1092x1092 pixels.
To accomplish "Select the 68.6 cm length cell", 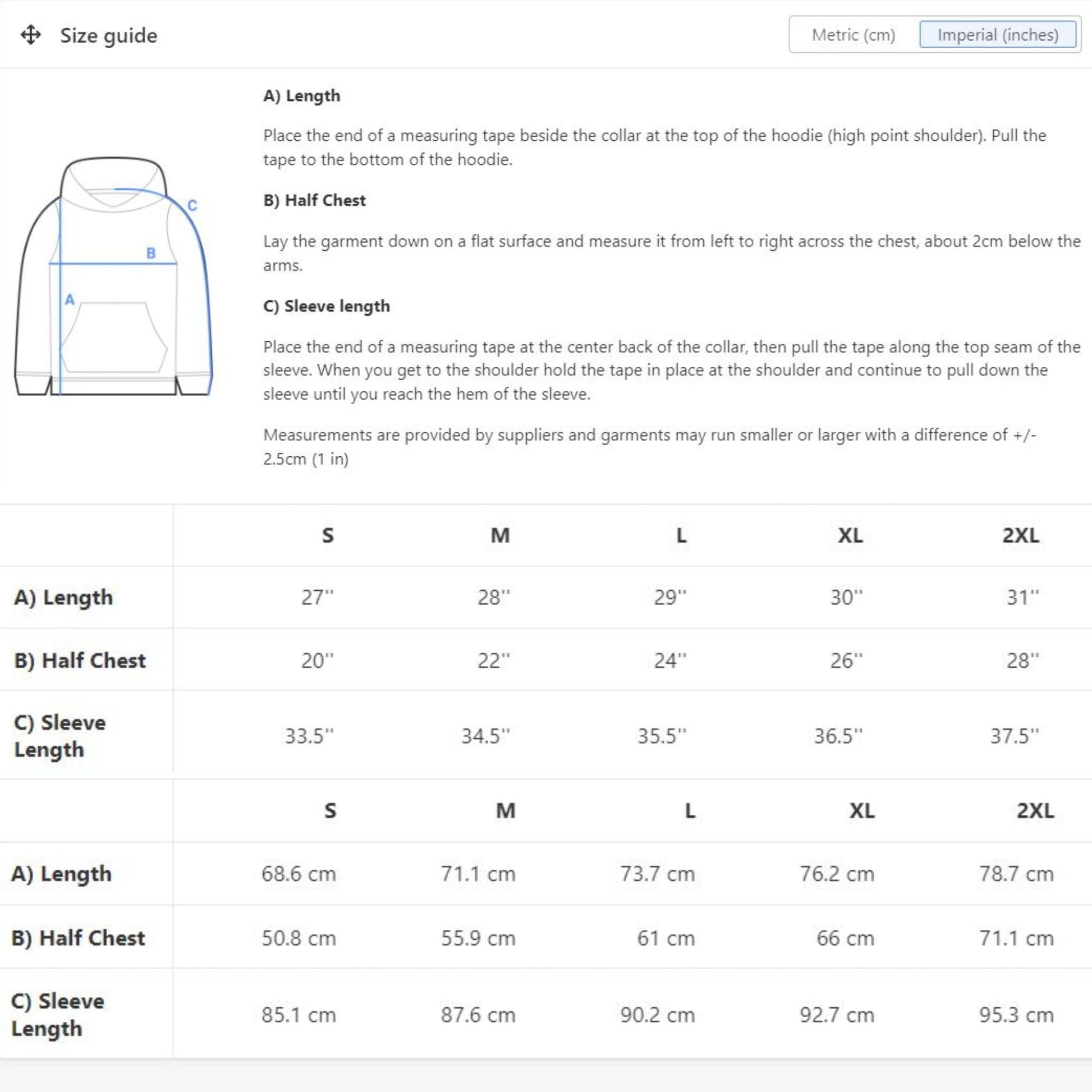I will pos(299,874).
